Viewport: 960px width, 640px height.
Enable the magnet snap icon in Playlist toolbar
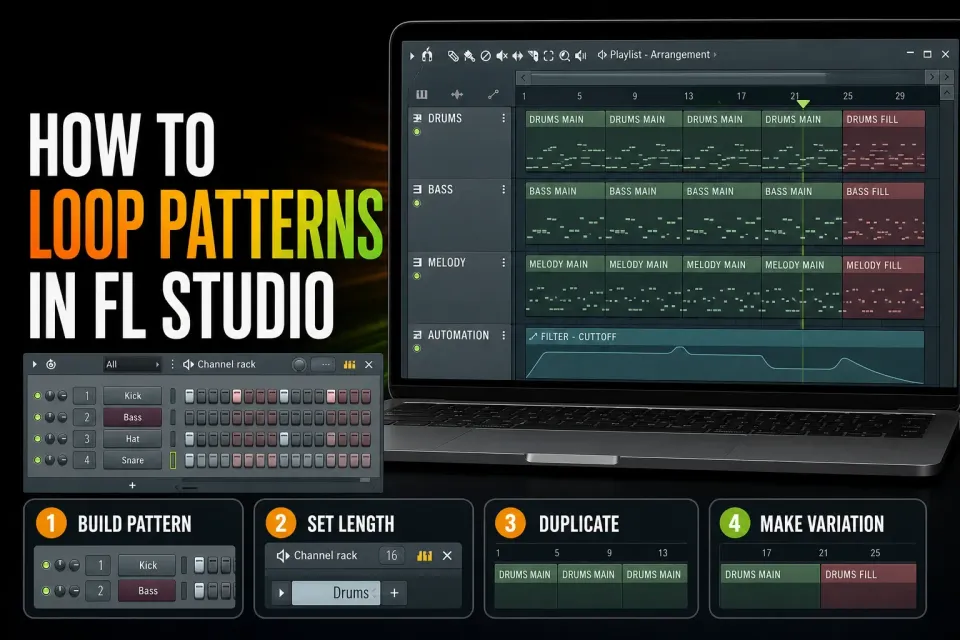click(x=427, y=55)
